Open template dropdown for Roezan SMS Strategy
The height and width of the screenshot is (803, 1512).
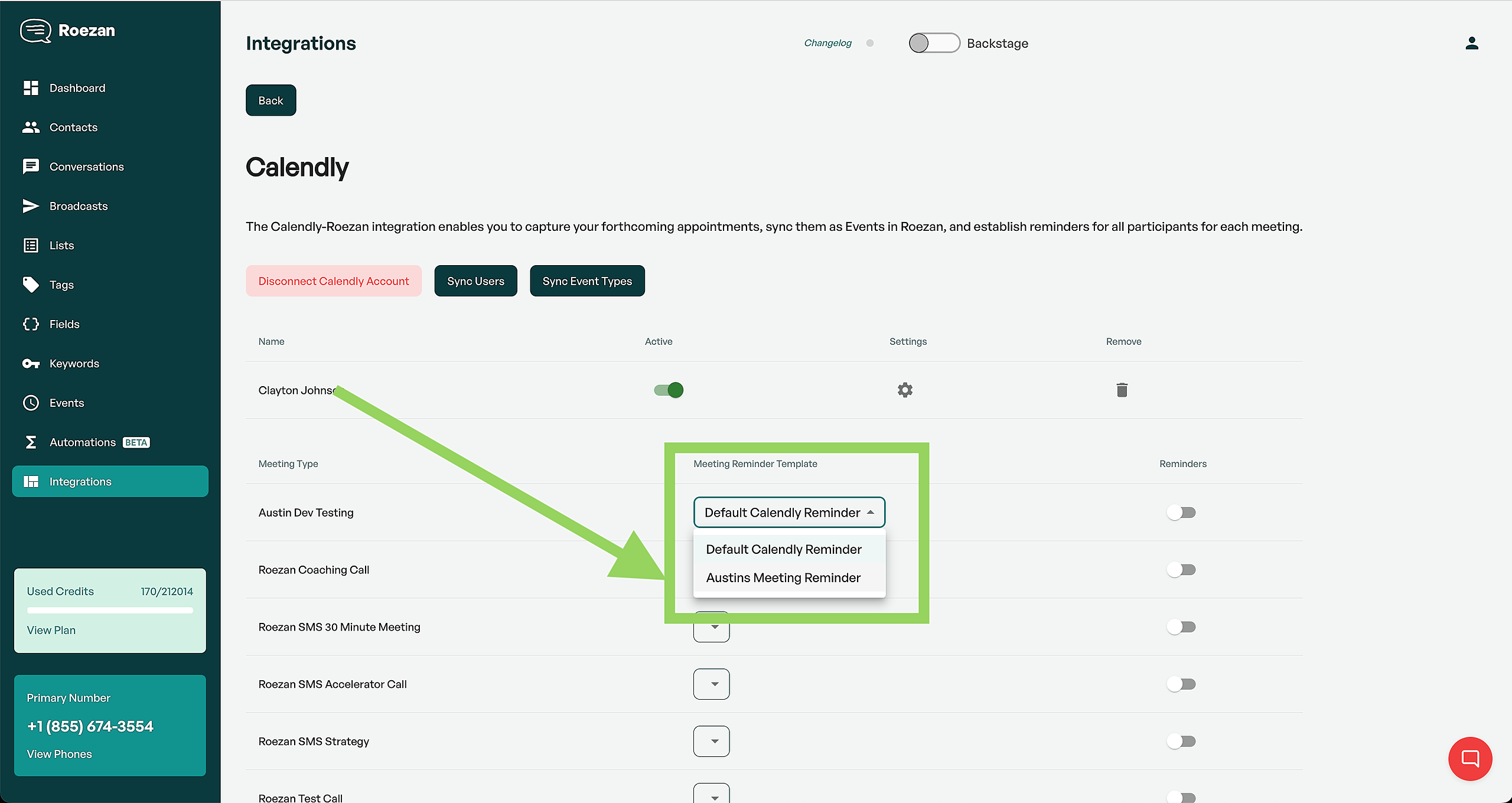coord(711,741)
